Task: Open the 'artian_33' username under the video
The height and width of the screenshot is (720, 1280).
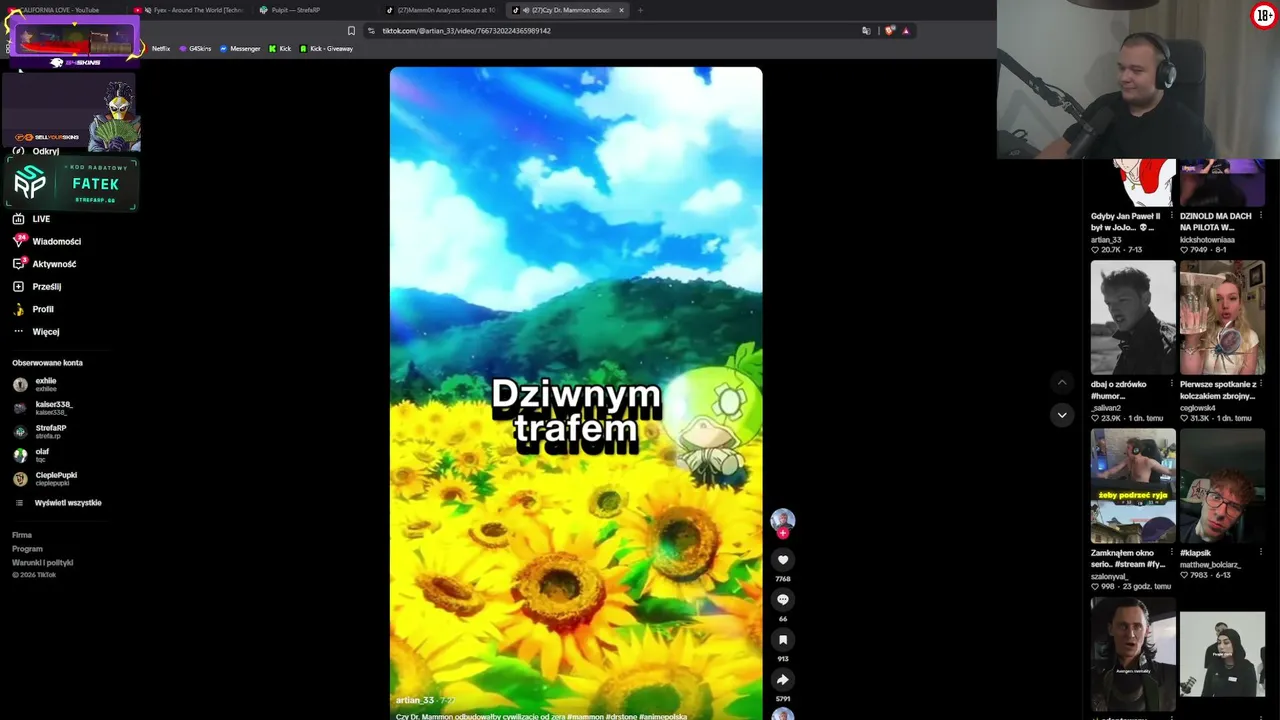Action: pyautogui.click(x=415, y=700)
